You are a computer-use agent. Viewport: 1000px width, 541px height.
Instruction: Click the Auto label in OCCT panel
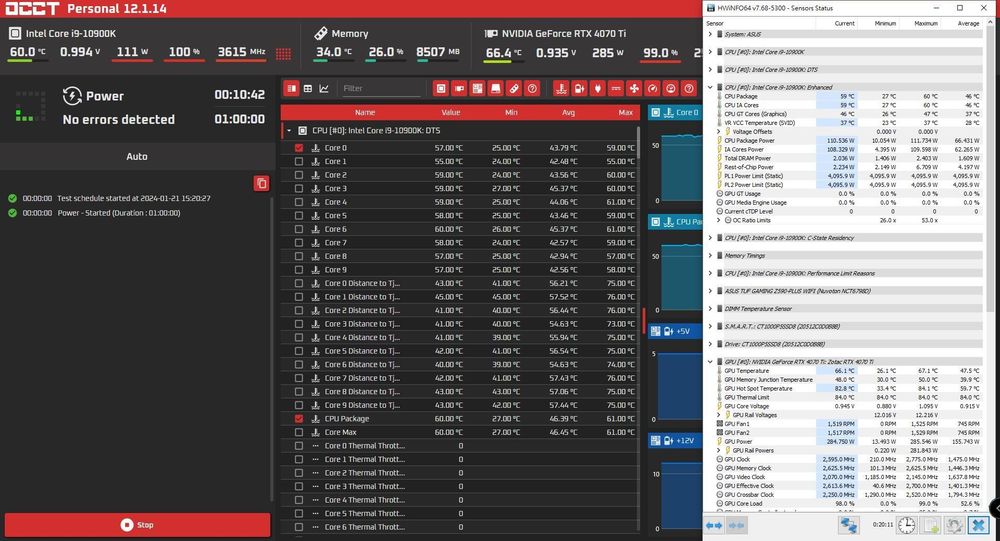pos(137,156)
